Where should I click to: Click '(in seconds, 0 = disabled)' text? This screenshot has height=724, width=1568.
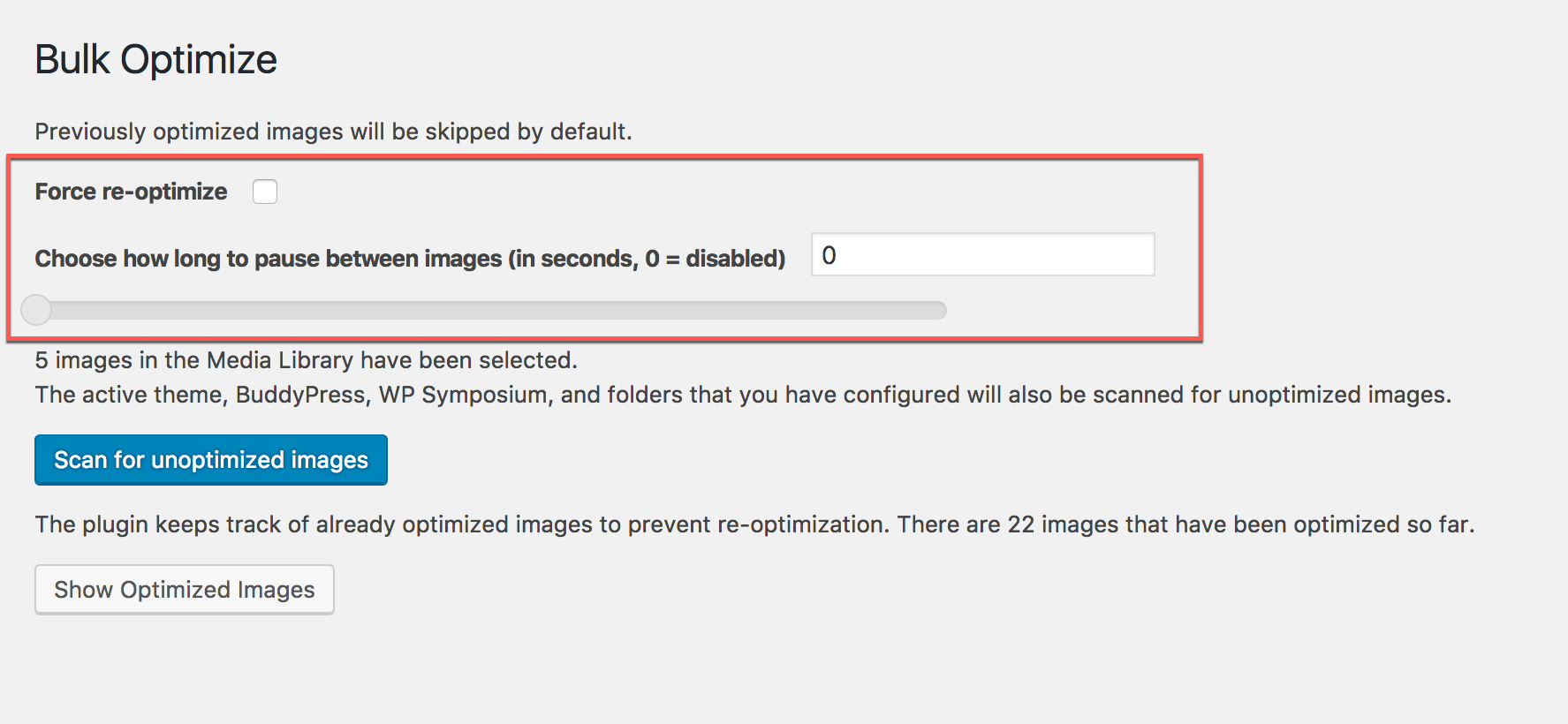[x=647, y=259]
